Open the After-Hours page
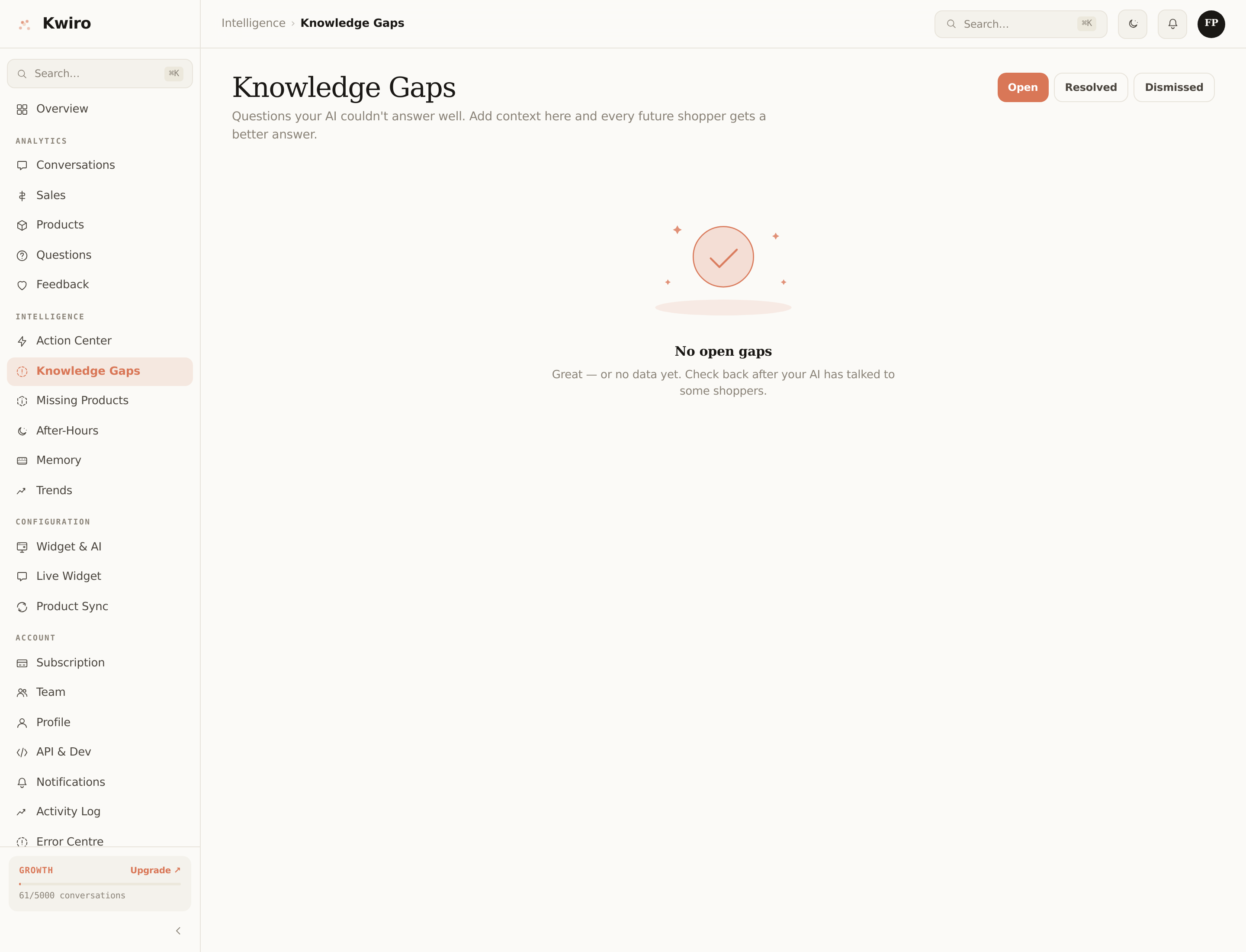 click(x=100, y=431)
